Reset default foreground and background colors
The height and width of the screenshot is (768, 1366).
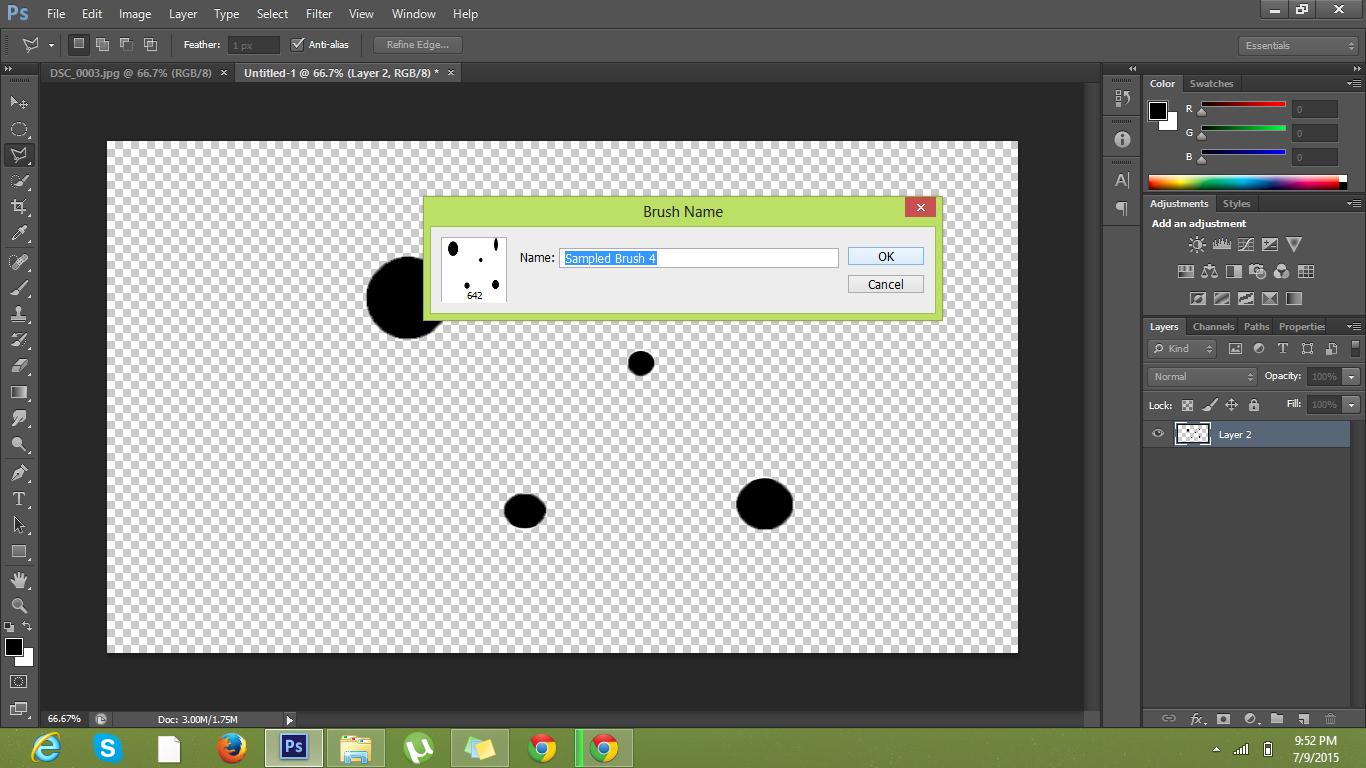tap(9, 626)
